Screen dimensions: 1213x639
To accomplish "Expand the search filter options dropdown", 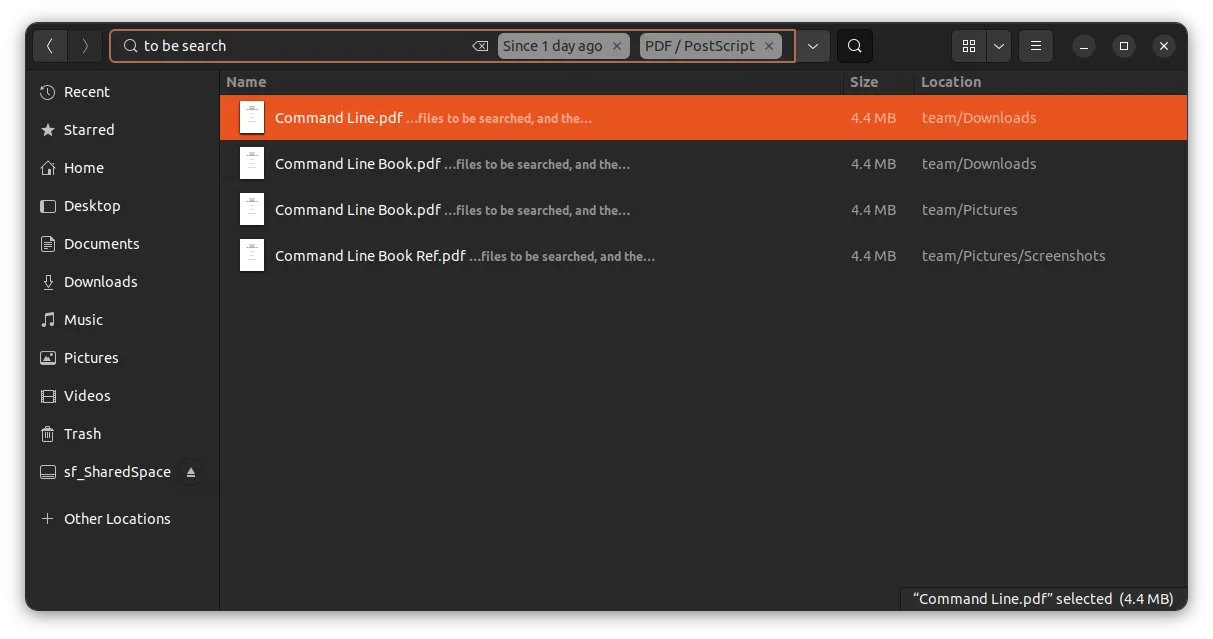I will pyautogui.click(x=813, y=46).
